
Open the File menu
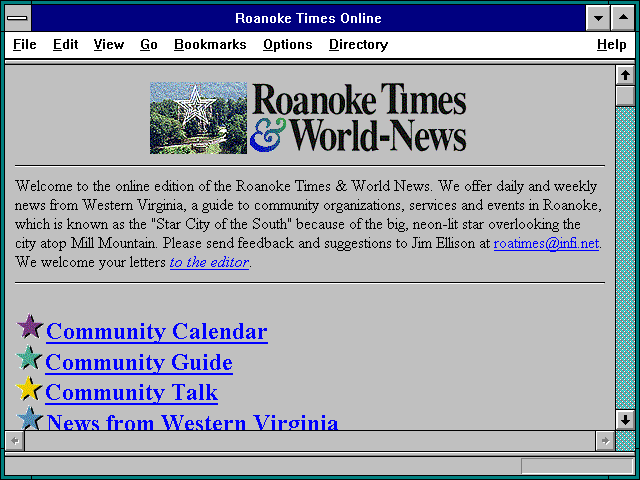(x=24, y=44)
